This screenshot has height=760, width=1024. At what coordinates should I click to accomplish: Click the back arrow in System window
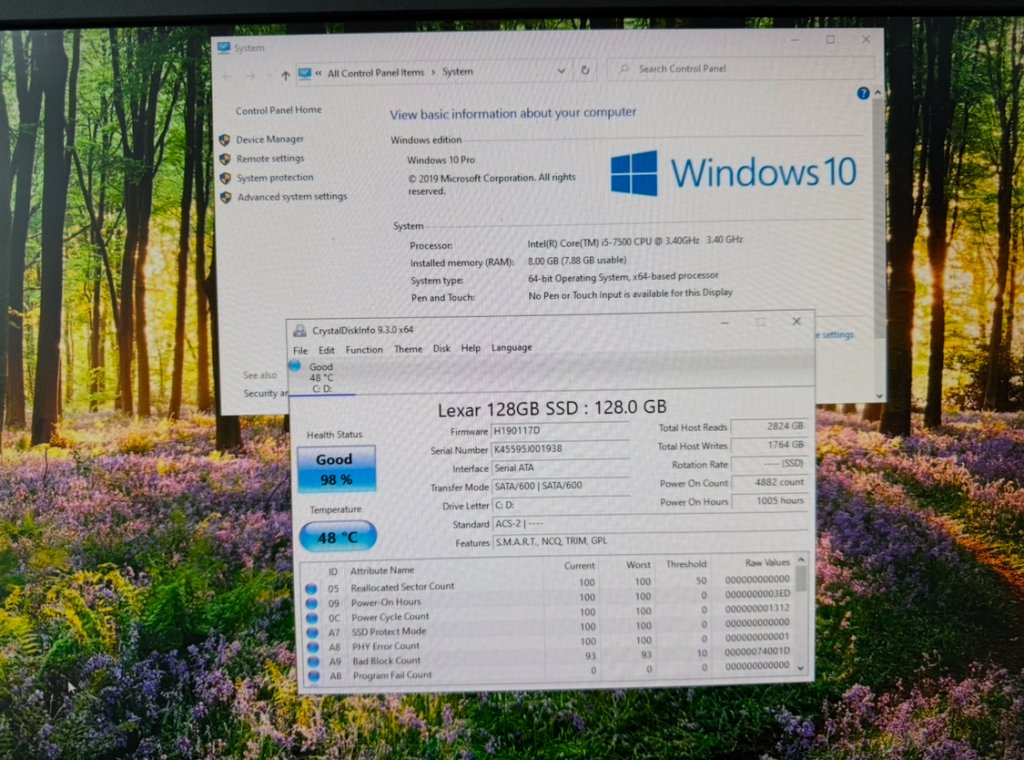(227, 77)
